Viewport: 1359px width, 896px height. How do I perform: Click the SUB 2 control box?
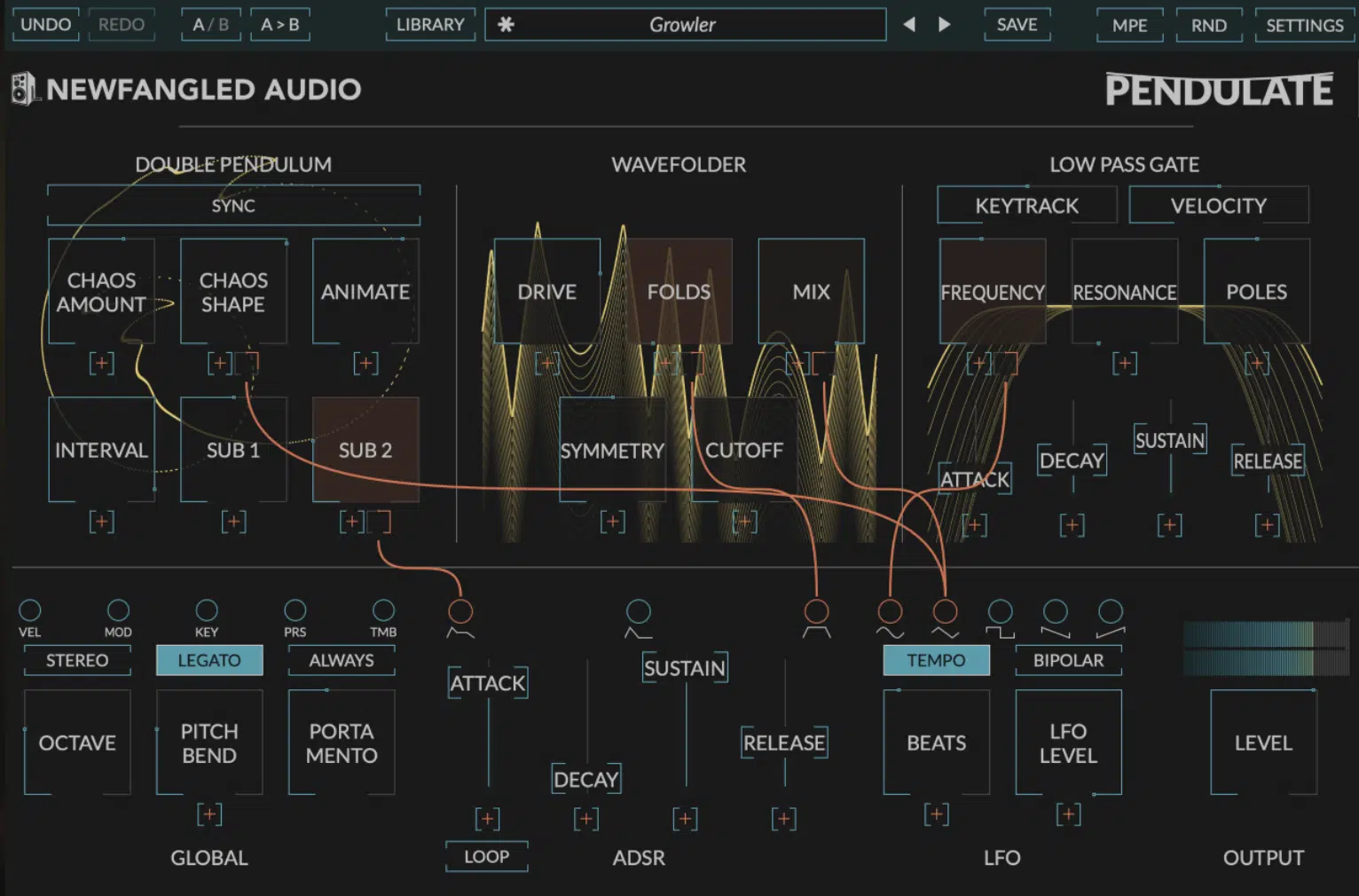[x=365, y=450]
